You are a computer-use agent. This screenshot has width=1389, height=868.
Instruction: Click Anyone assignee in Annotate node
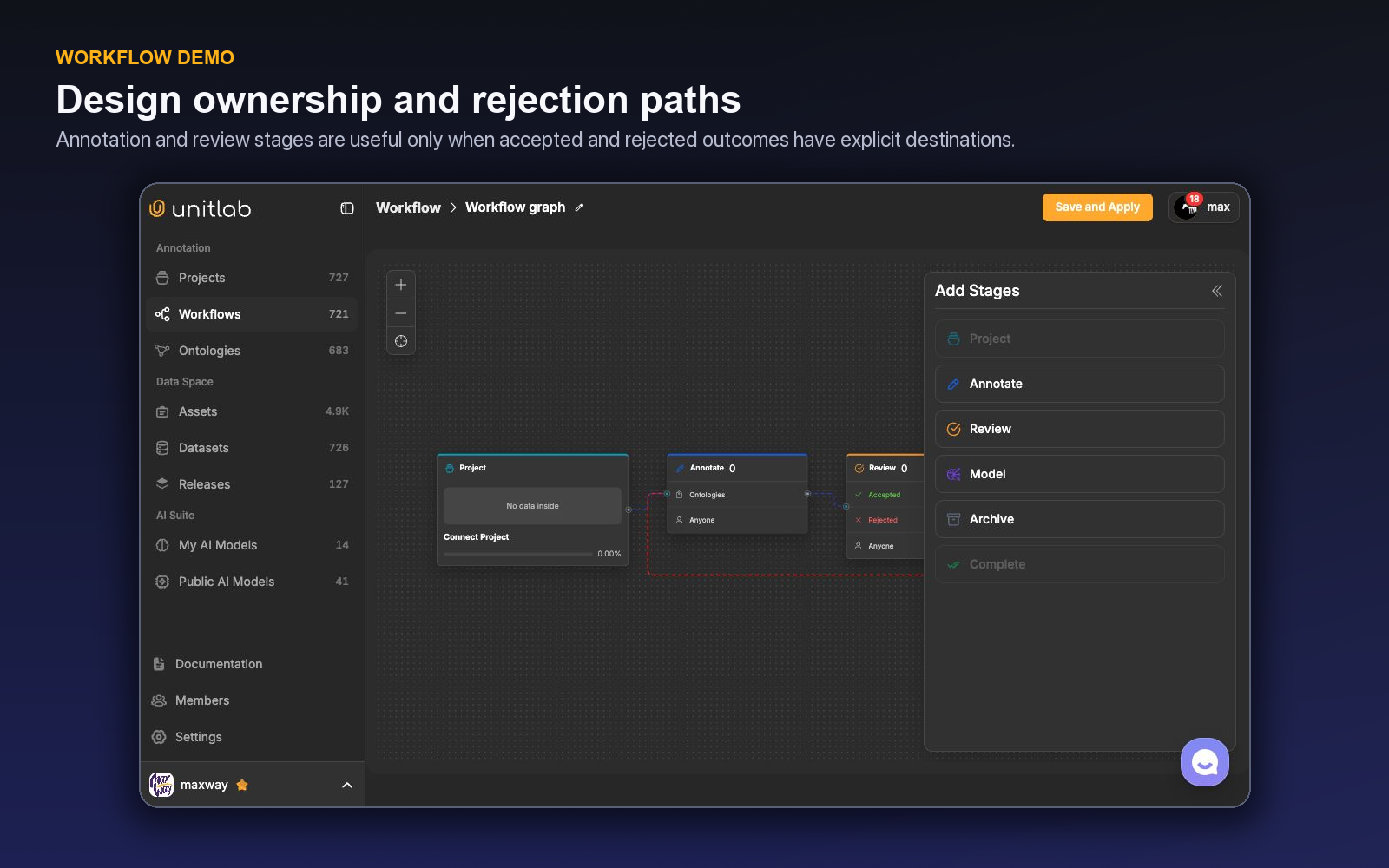click(737, 520)
